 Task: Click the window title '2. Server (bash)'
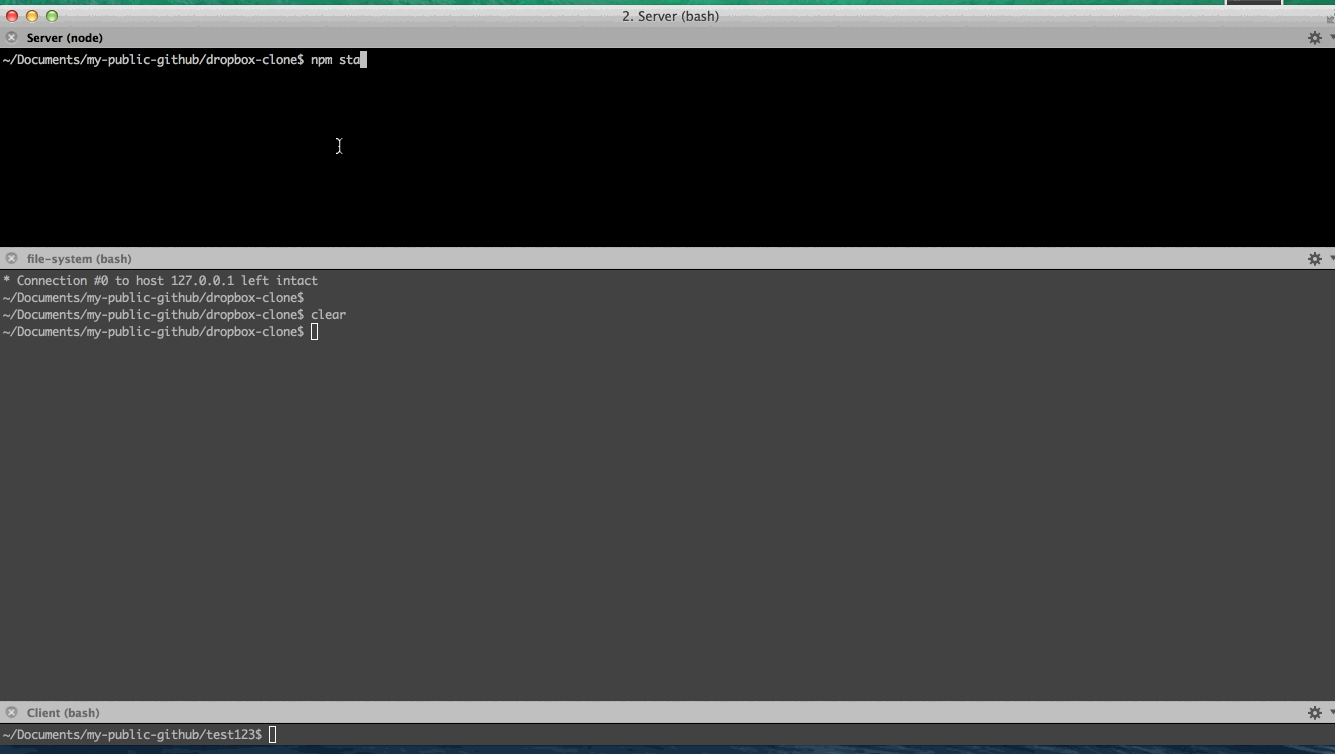(x=670, y=16)
